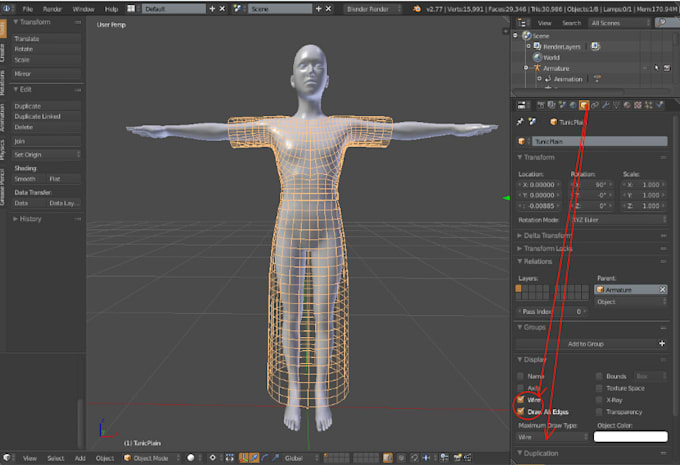Click the Duplicate Linked button
680x465 pixels.
tap(46, 116)
